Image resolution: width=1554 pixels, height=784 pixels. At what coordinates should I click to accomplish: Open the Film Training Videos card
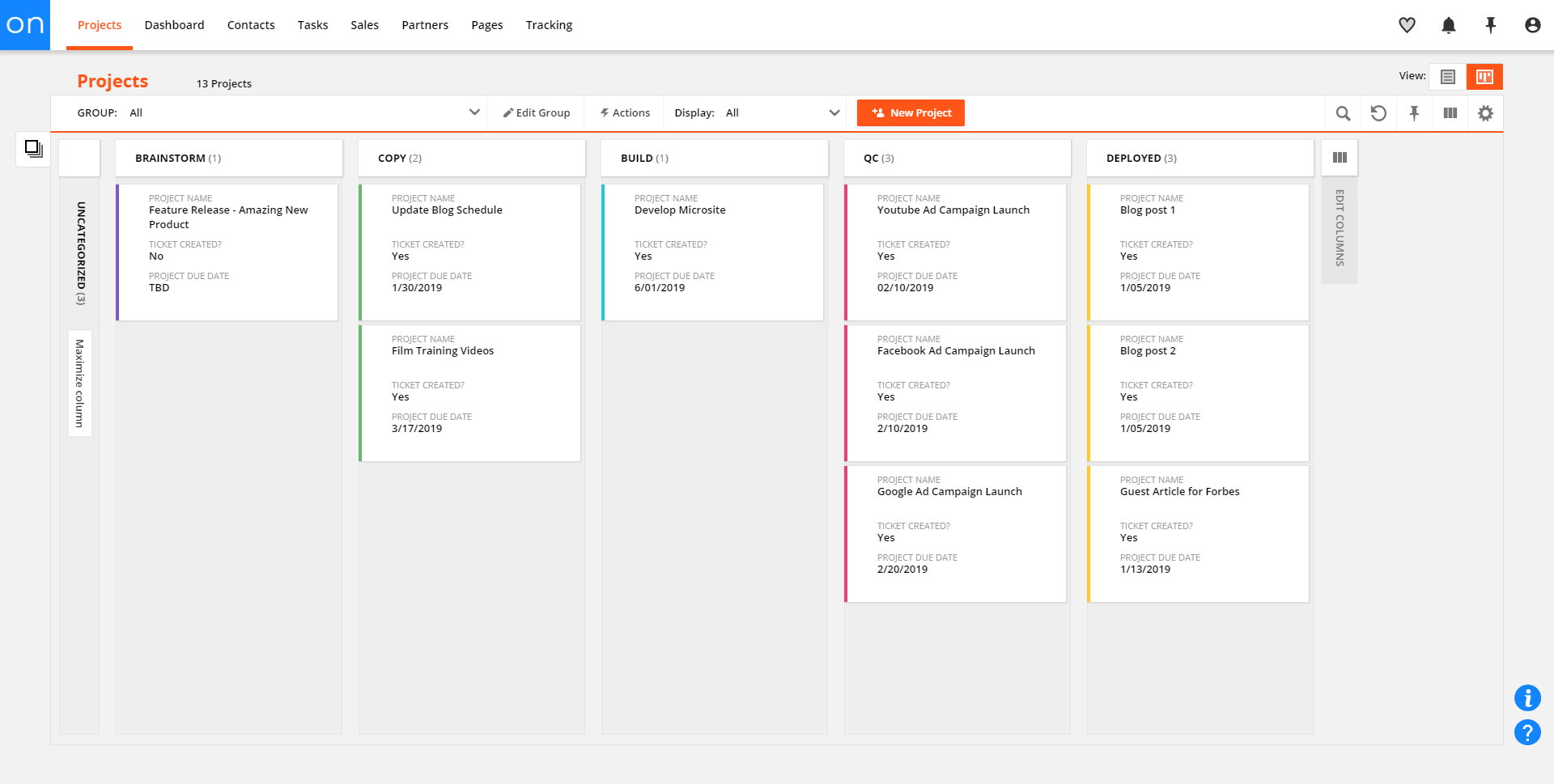pos(470,393)
